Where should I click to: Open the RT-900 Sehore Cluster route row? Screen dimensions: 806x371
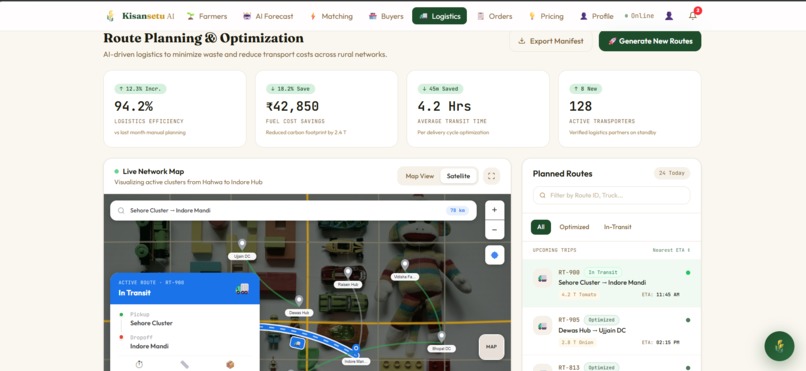[612, 283]
